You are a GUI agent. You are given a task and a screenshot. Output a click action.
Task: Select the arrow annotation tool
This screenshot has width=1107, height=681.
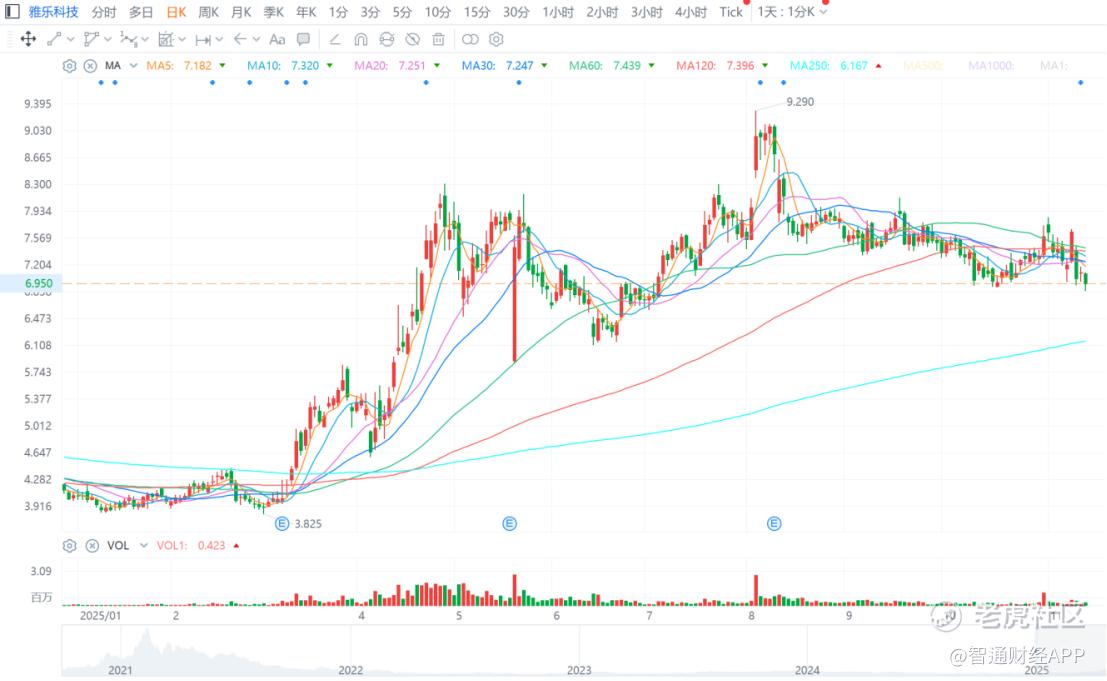point(240,40)
